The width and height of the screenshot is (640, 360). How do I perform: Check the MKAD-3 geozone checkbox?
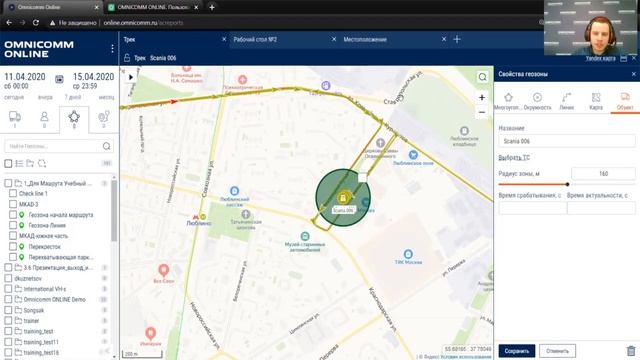click(13, 204)
